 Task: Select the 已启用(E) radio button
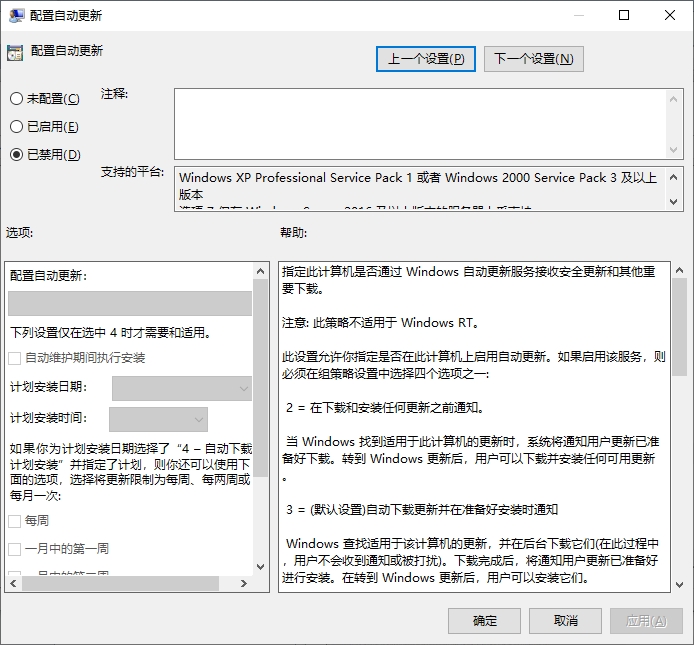click(x=16, y=126)
